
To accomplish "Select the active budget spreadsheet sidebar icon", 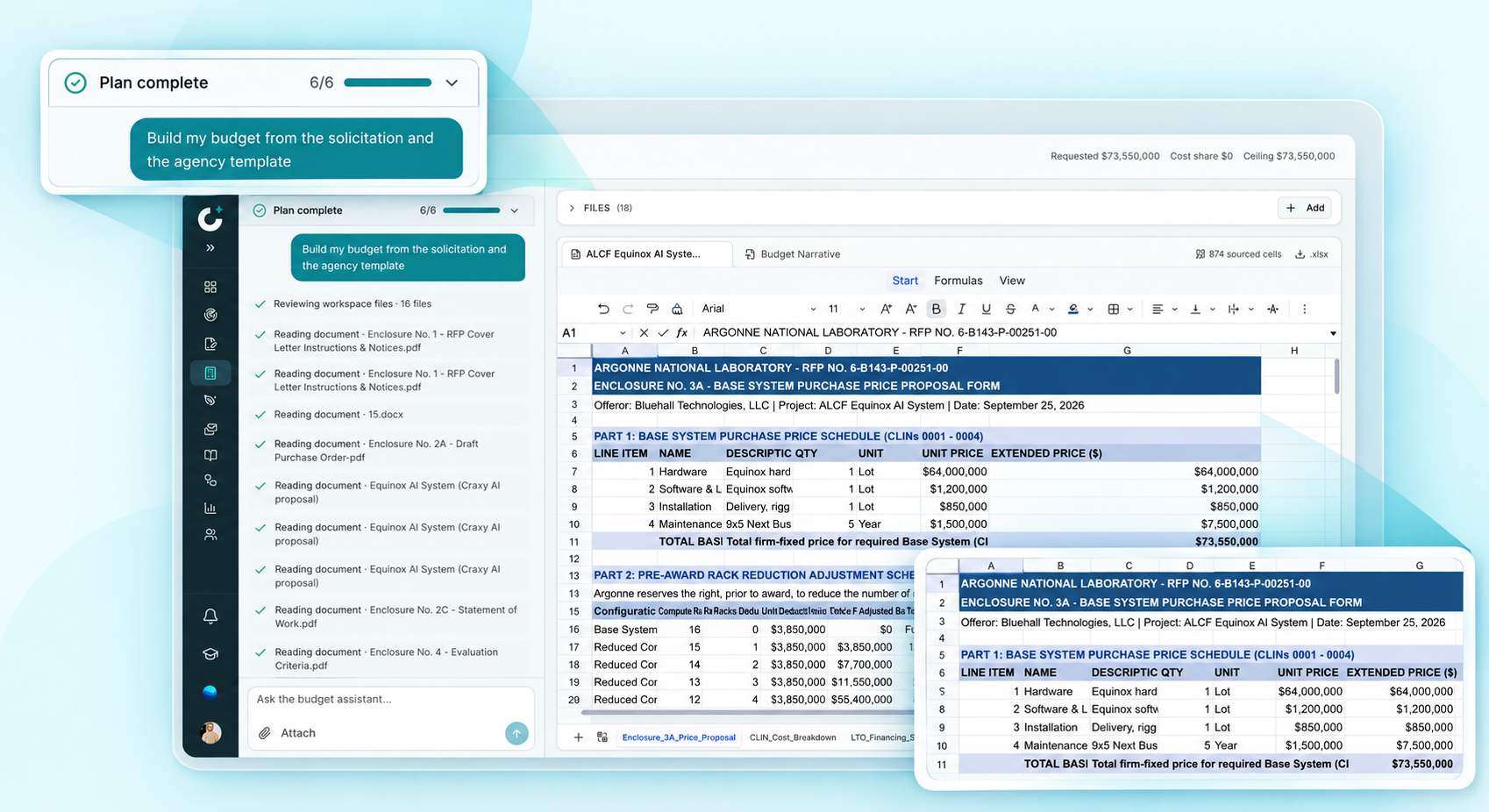I will 210,373.
